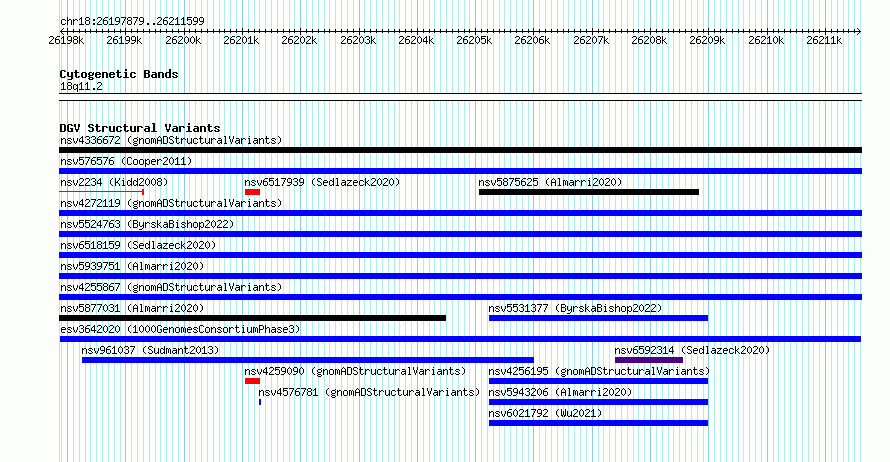
Task: Select the blue nsv5939751 variant bar
Action: [460, 276]
